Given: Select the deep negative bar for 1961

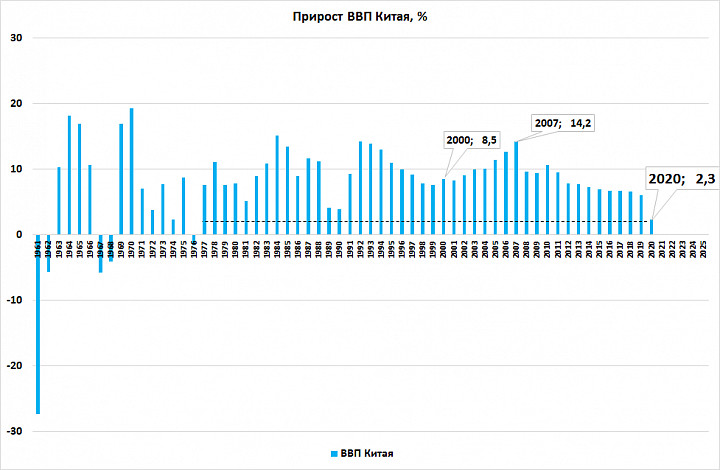Looking at the screenshot, I should tap(38, 324).
